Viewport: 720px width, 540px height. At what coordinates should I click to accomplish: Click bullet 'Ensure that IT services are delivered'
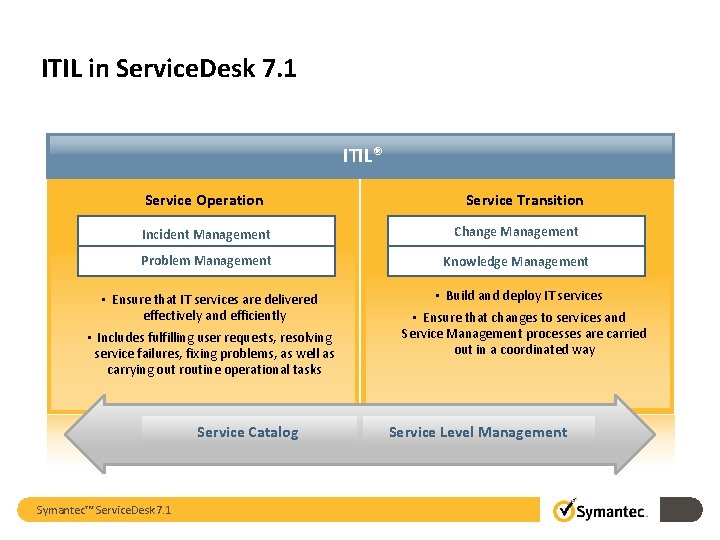tap(210, 308)
